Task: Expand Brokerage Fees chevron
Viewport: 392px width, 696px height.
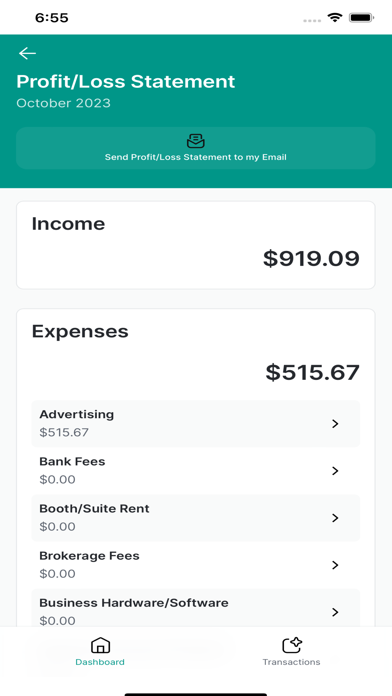Action: (335, 565)
